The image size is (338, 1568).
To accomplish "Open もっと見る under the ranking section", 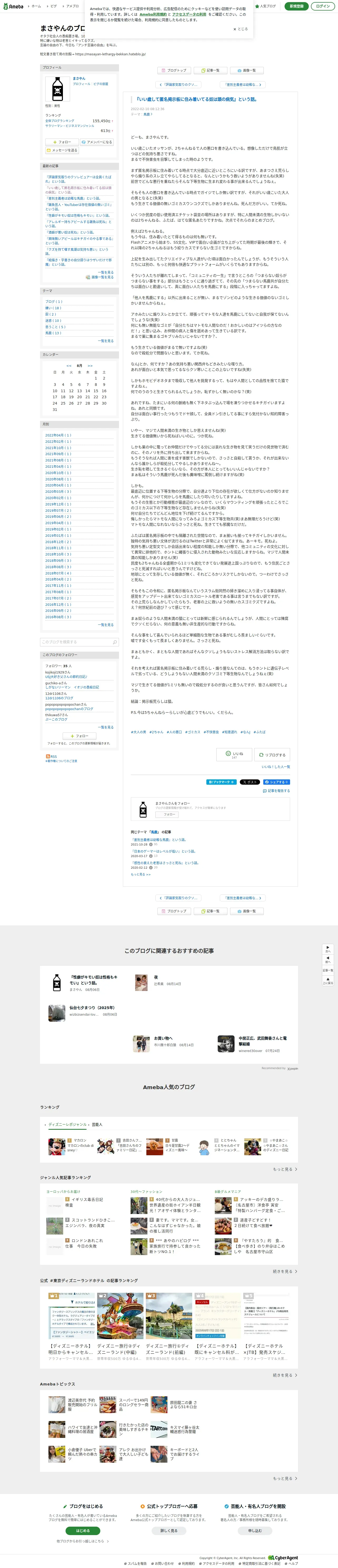I will 285,1169.
